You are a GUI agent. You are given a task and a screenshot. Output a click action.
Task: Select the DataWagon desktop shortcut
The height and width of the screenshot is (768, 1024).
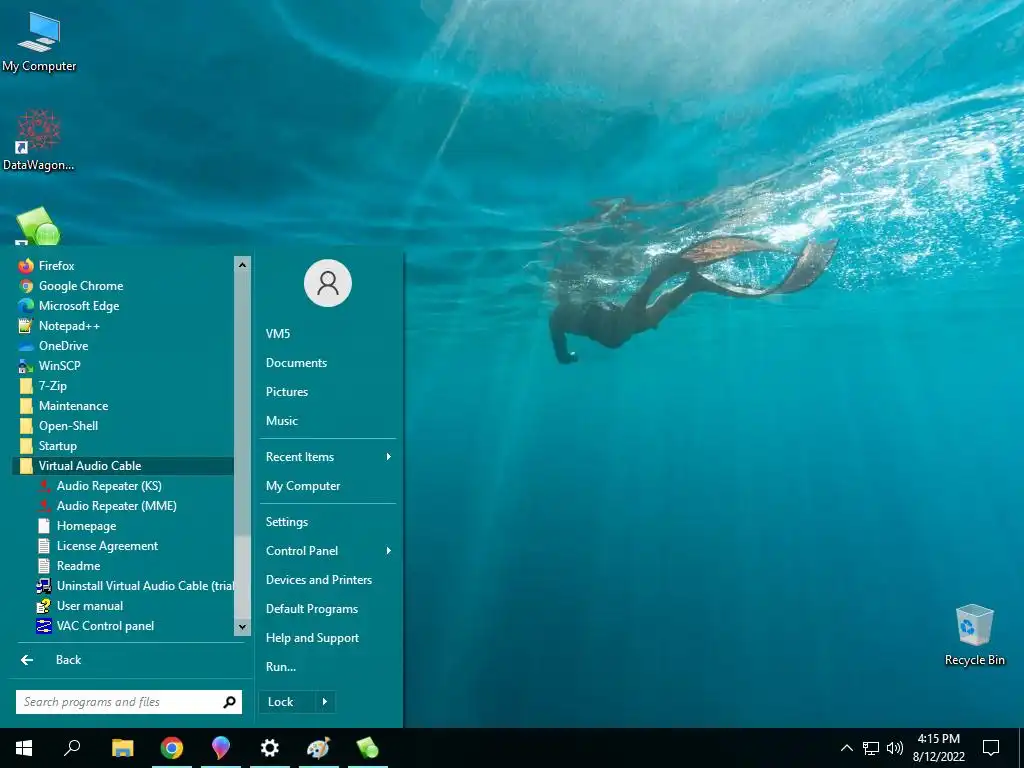tap(39, 140)
